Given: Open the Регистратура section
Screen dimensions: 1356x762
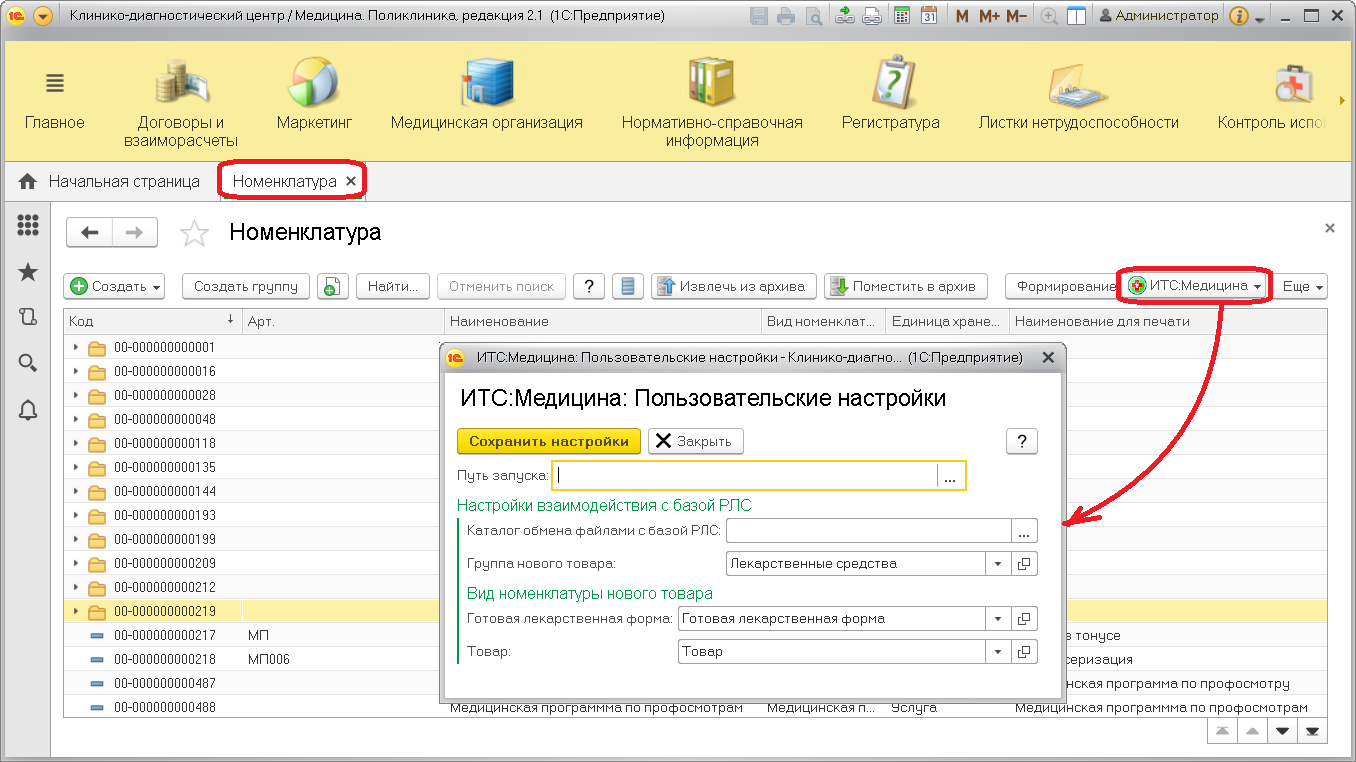Looking at the screenshot, I should click(890, 95).
